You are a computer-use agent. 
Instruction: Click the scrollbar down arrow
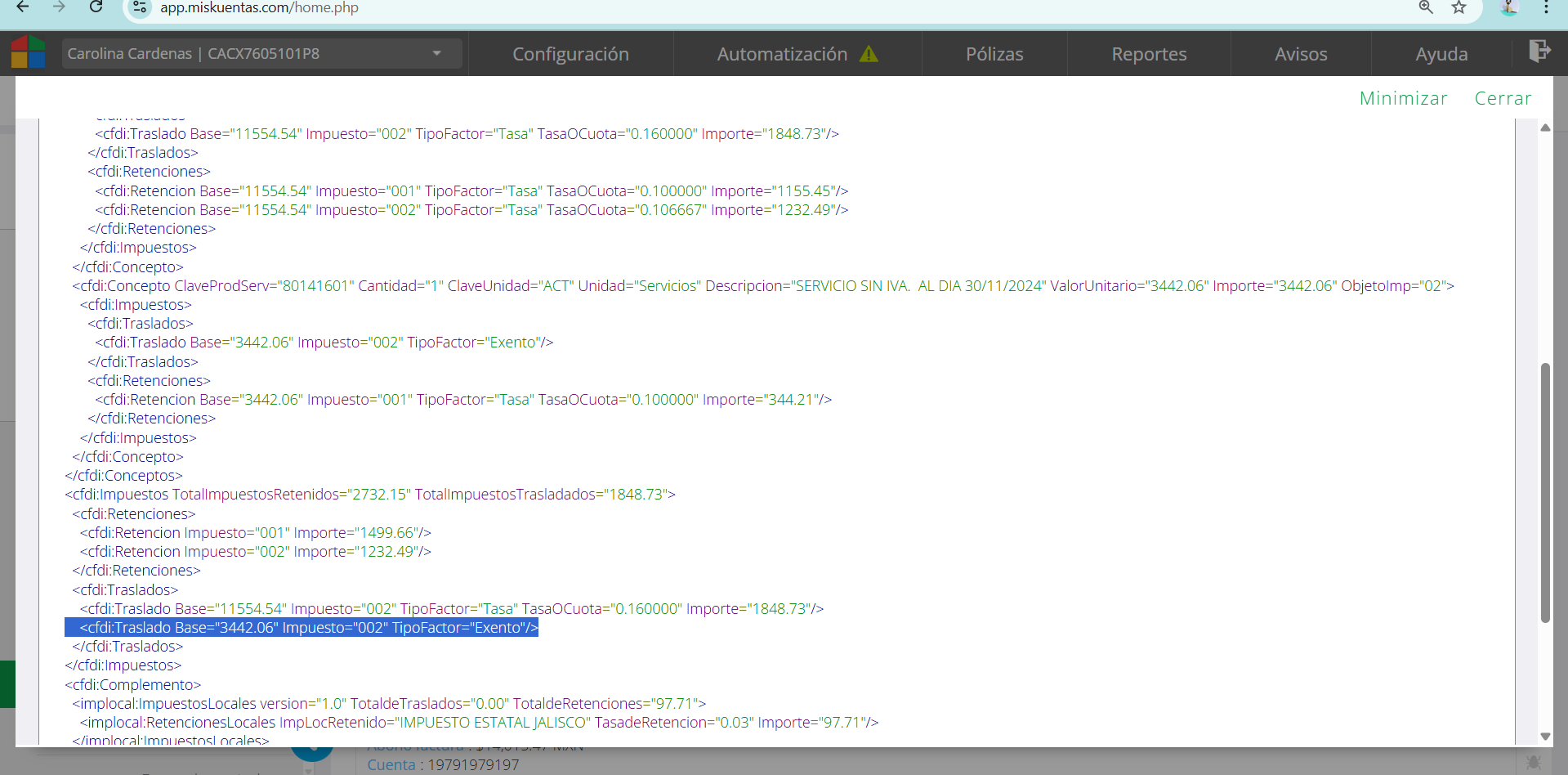click(1545, 736)
